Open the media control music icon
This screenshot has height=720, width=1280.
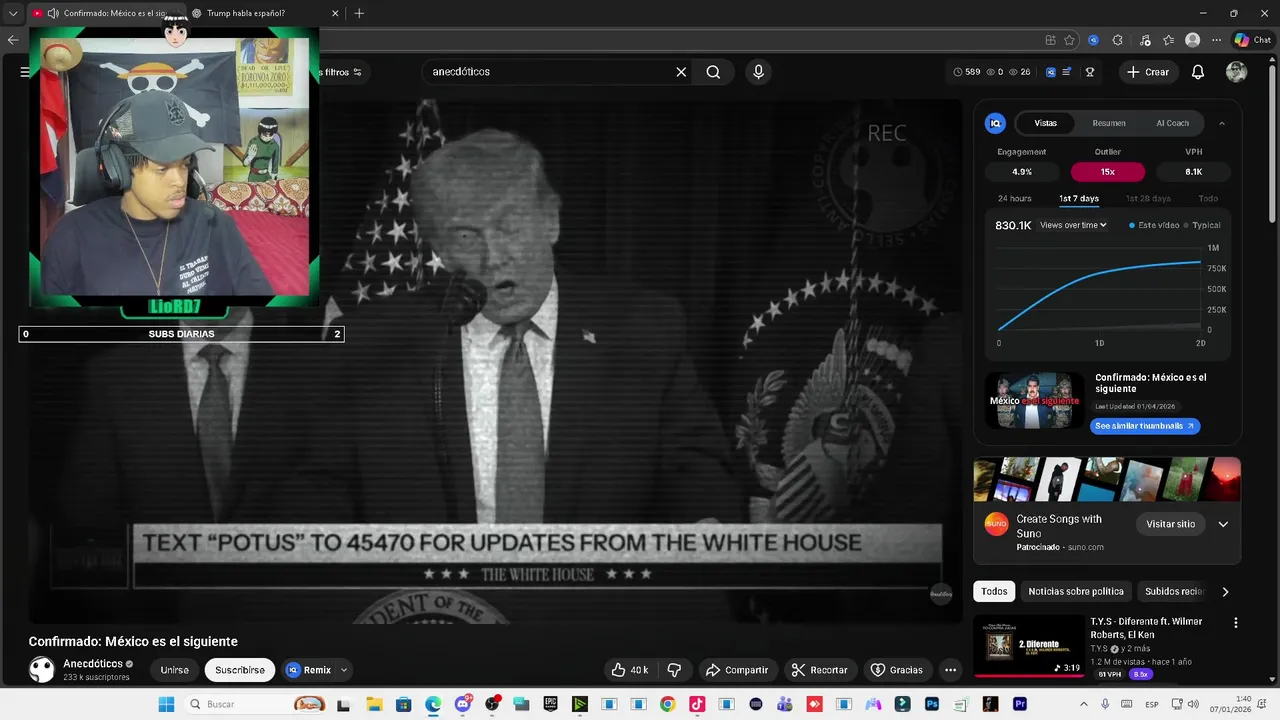point(1143,40)
